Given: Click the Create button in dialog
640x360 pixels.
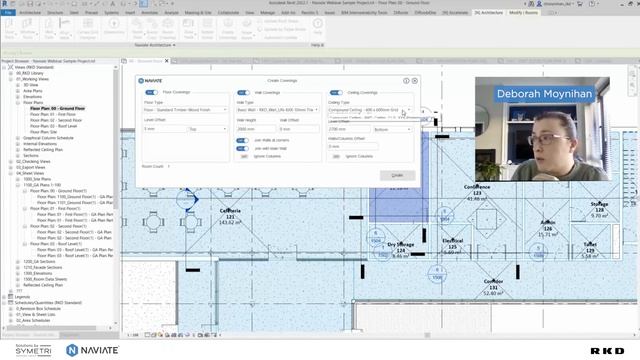Looking at the screenshot, I should (398, 175).
